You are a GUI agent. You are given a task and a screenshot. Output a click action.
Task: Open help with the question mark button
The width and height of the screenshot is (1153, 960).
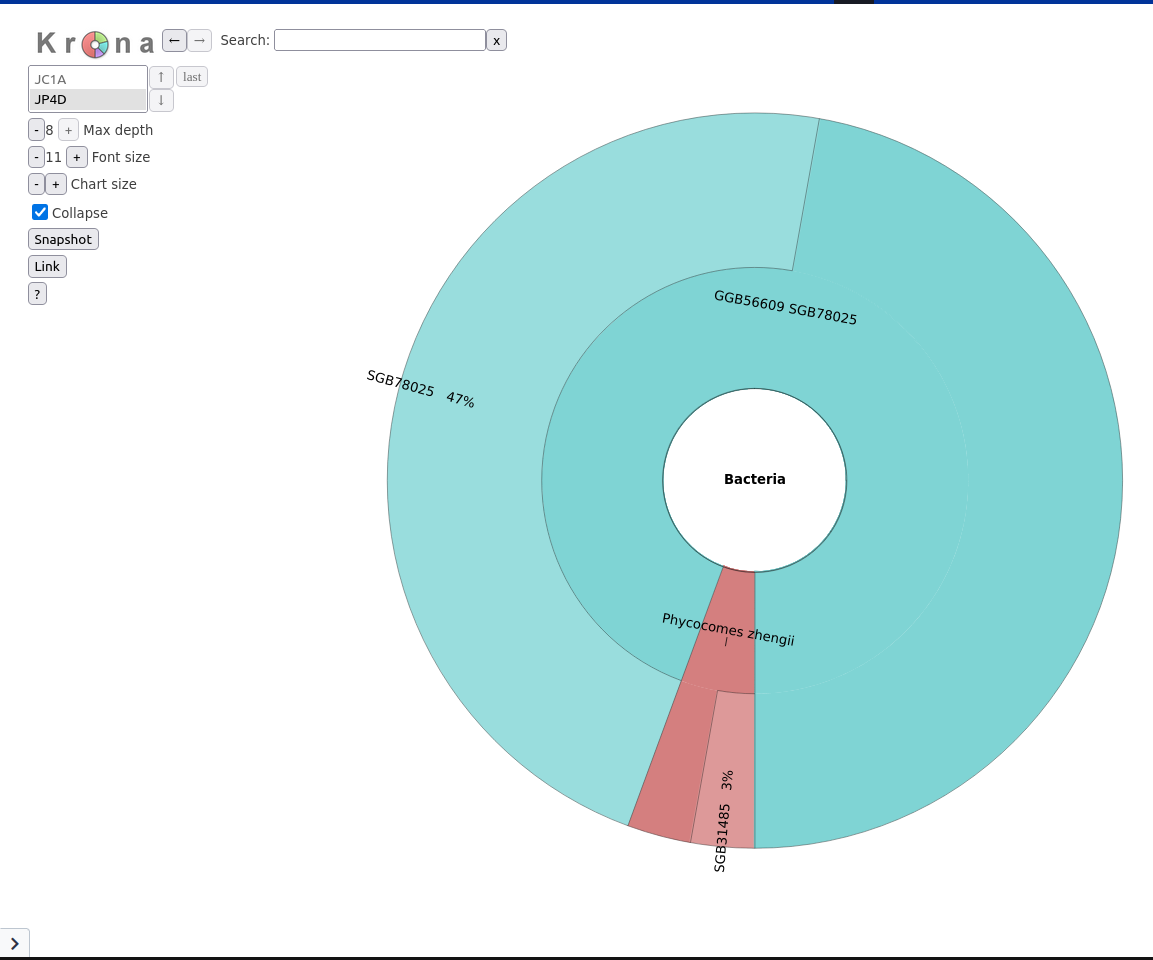point(37,293)
